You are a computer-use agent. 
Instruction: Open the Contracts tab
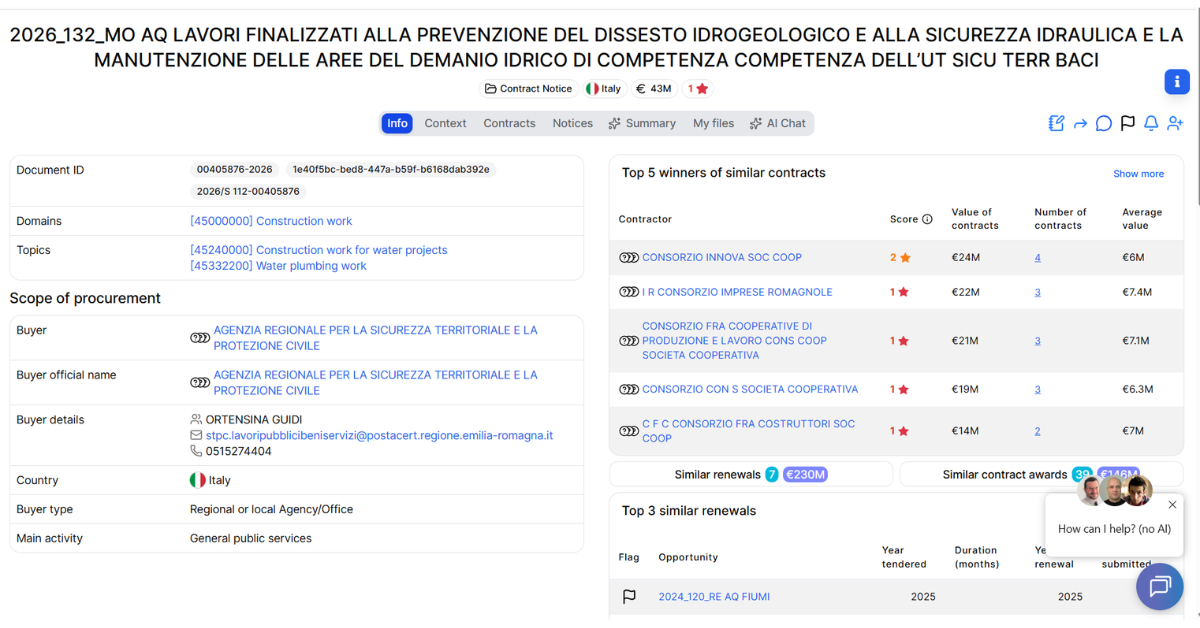point(509,123)
